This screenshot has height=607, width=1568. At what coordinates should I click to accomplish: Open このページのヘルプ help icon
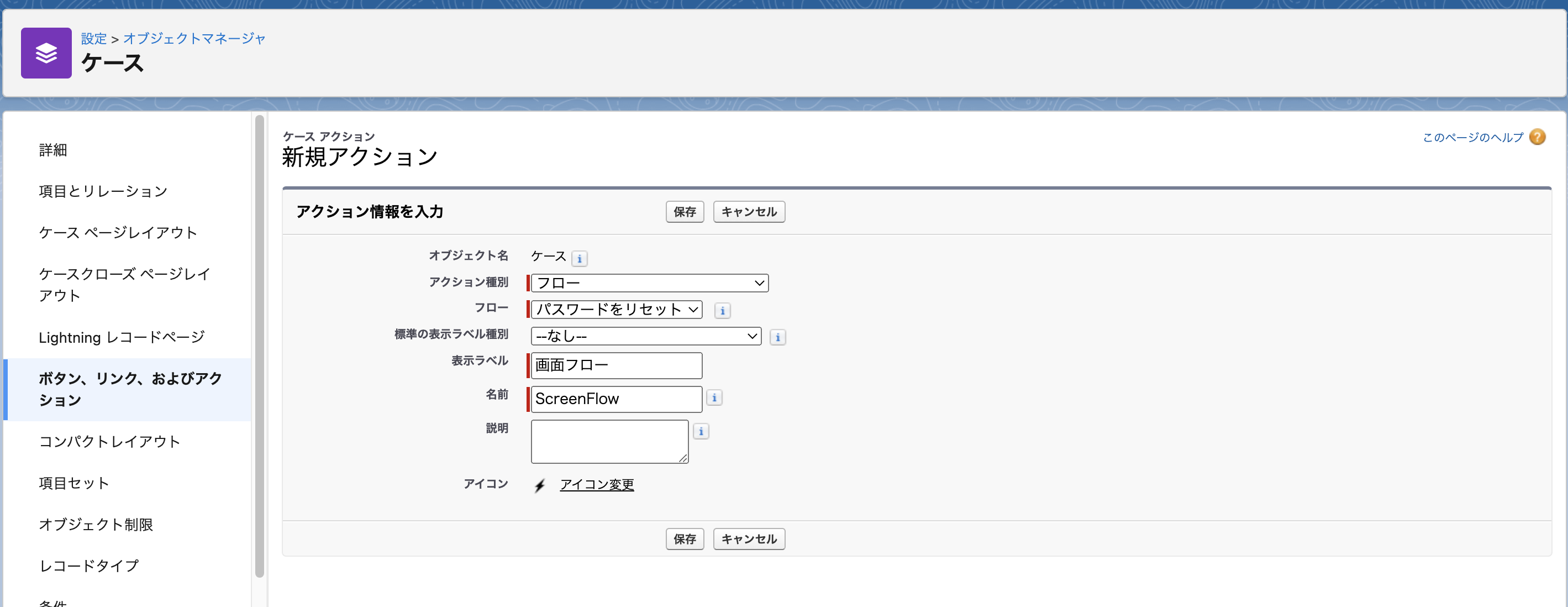(x=1538, y=137)
